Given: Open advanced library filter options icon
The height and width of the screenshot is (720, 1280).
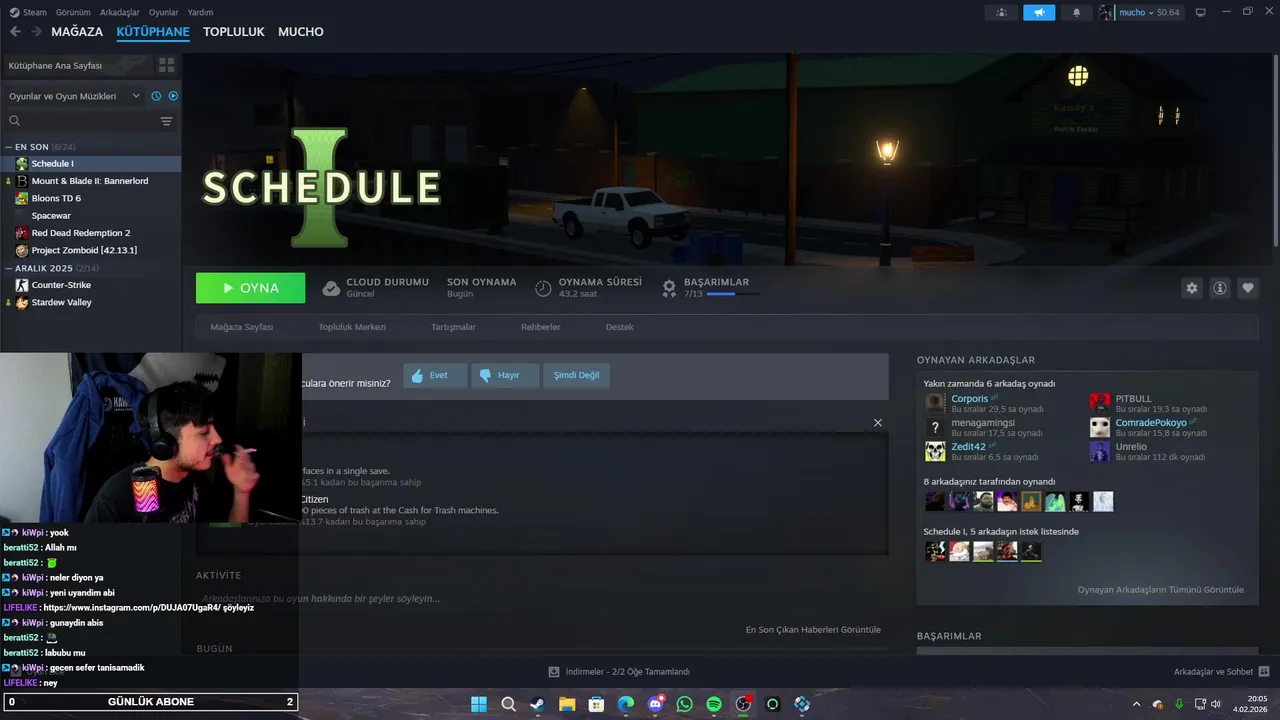Looking at the screenshot, I should (166, 121).
